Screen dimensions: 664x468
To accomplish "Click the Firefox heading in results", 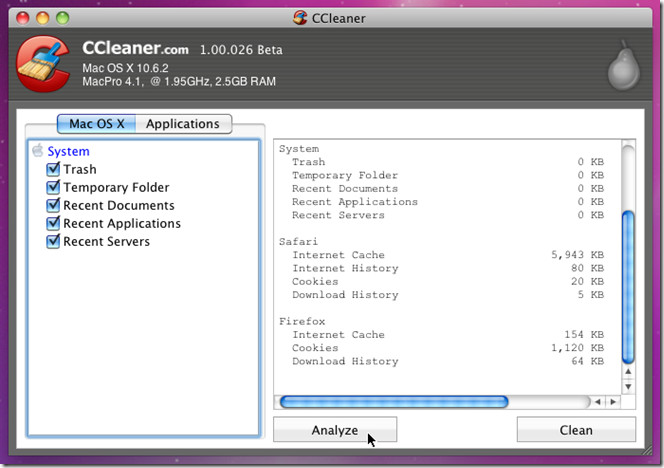I will pyautogui.click(x=302, y=321).
